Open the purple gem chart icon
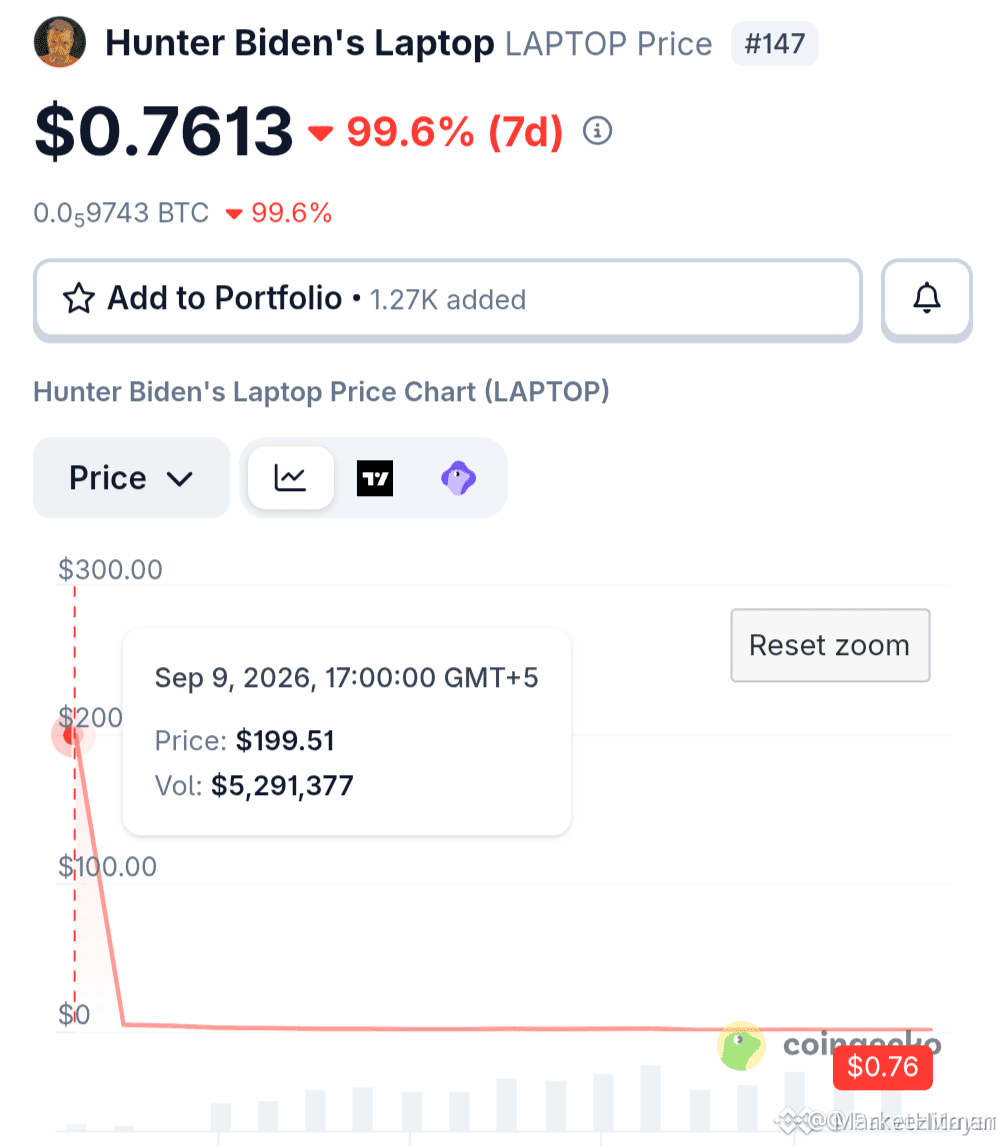 point(458,478)
